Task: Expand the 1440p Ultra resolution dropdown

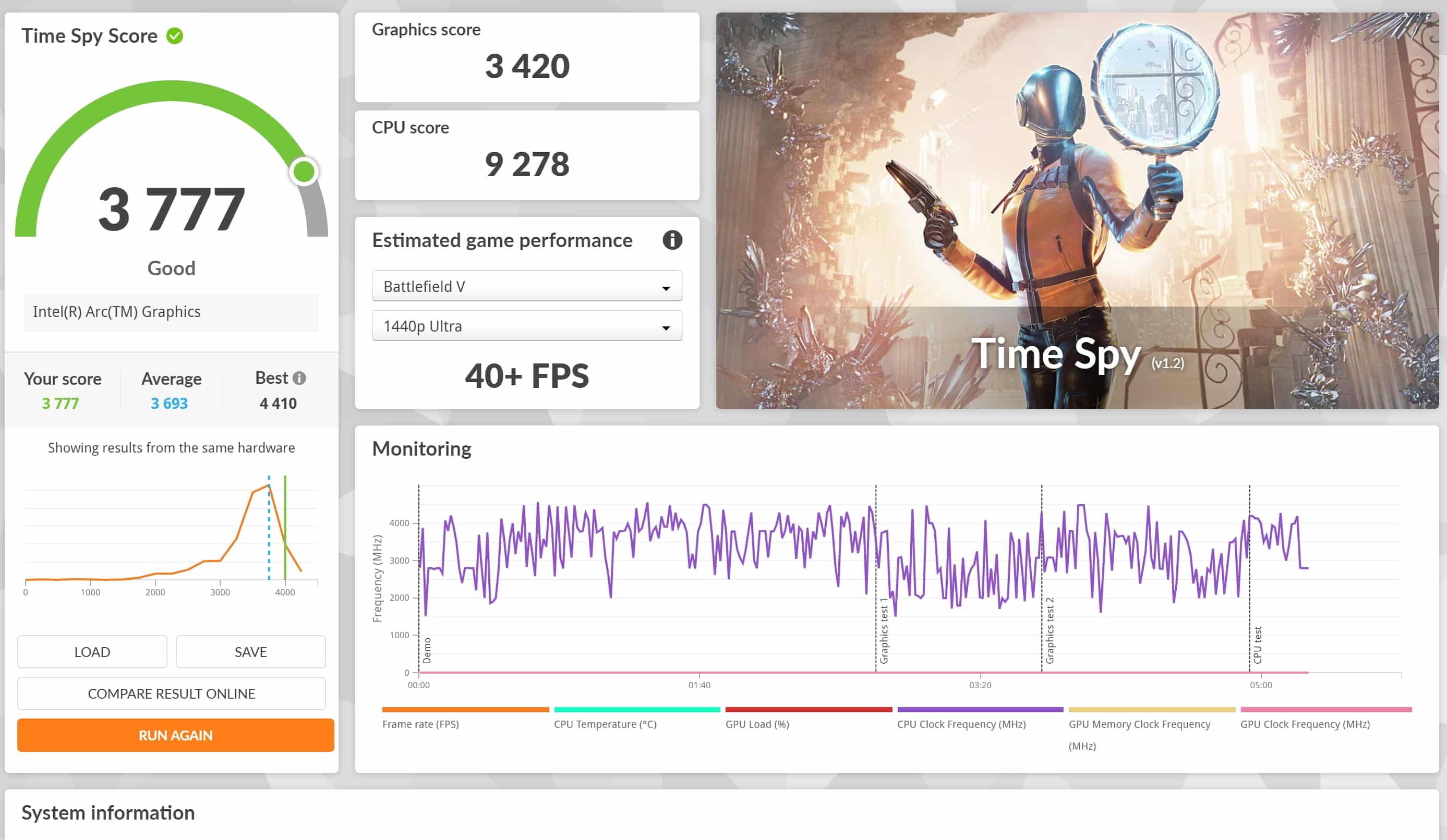Action: click(526, 325)
